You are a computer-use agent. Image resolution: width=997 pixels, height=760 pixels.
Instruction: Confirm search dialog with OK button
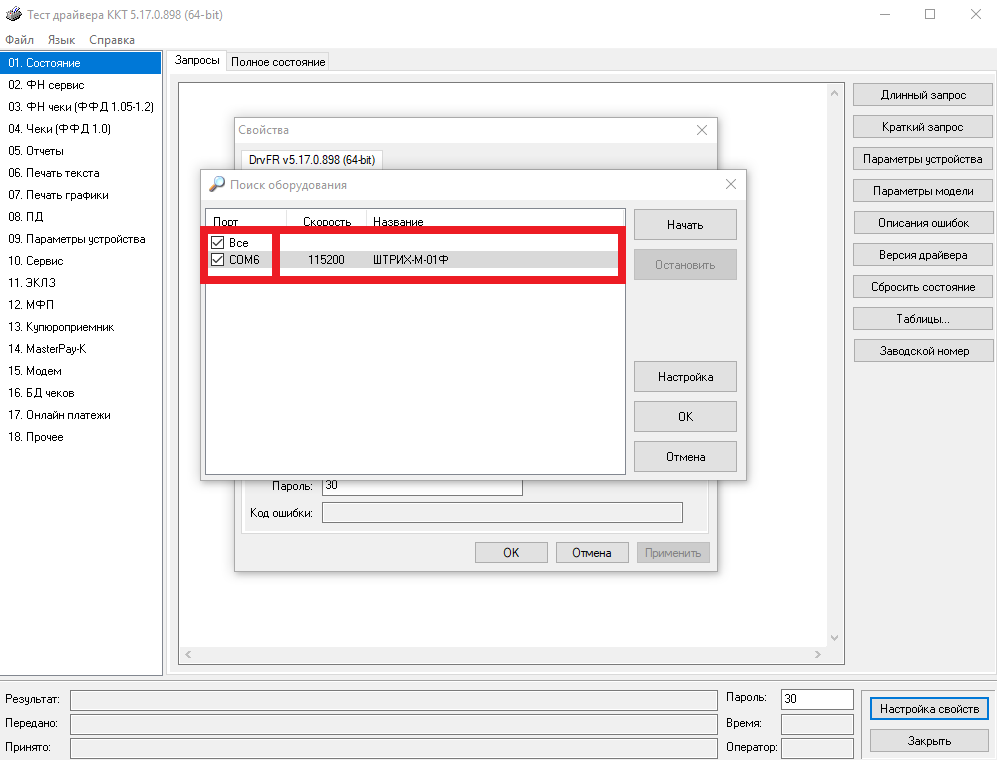[x=685, y=417]
